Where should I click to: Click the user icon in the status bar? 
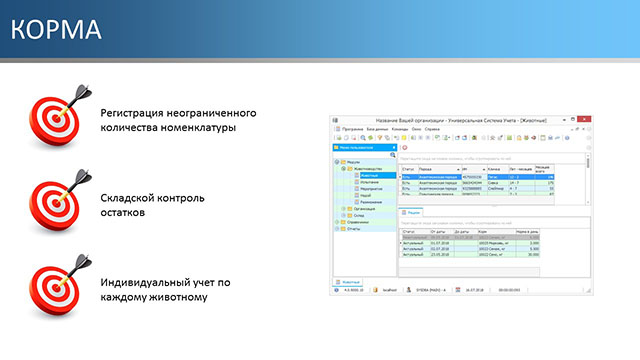pyautogui.click(x=408, y=290)
